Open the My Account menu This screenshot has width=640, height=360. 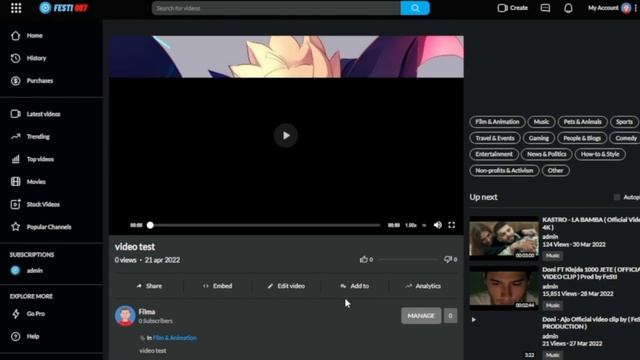(609, 8)
